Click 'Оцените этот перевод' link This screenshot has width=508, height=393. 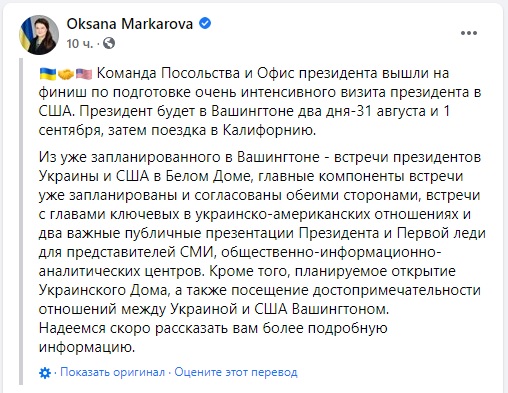point(236,372)
